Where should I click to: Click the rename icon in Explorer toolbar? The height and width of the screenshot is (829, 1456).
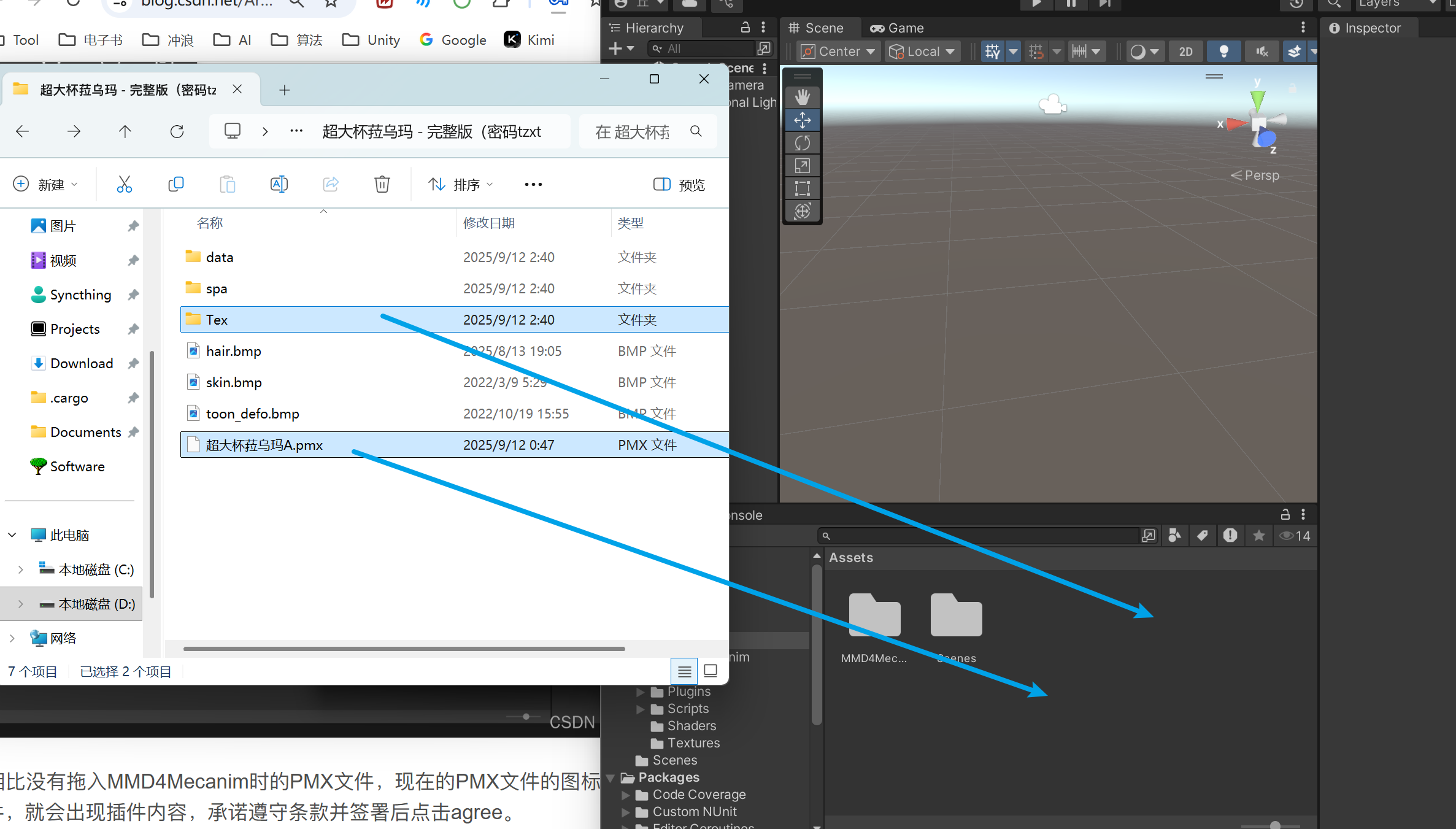(279, 184)
